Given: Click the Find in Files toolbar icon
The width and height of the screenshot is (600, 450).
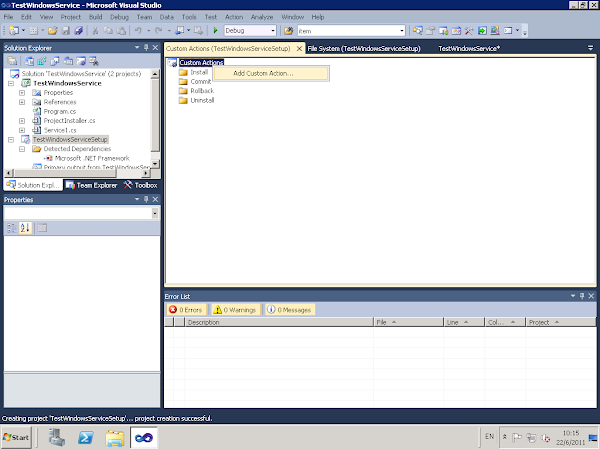Looking at the screenshot, I should click(x=289, y=31).
